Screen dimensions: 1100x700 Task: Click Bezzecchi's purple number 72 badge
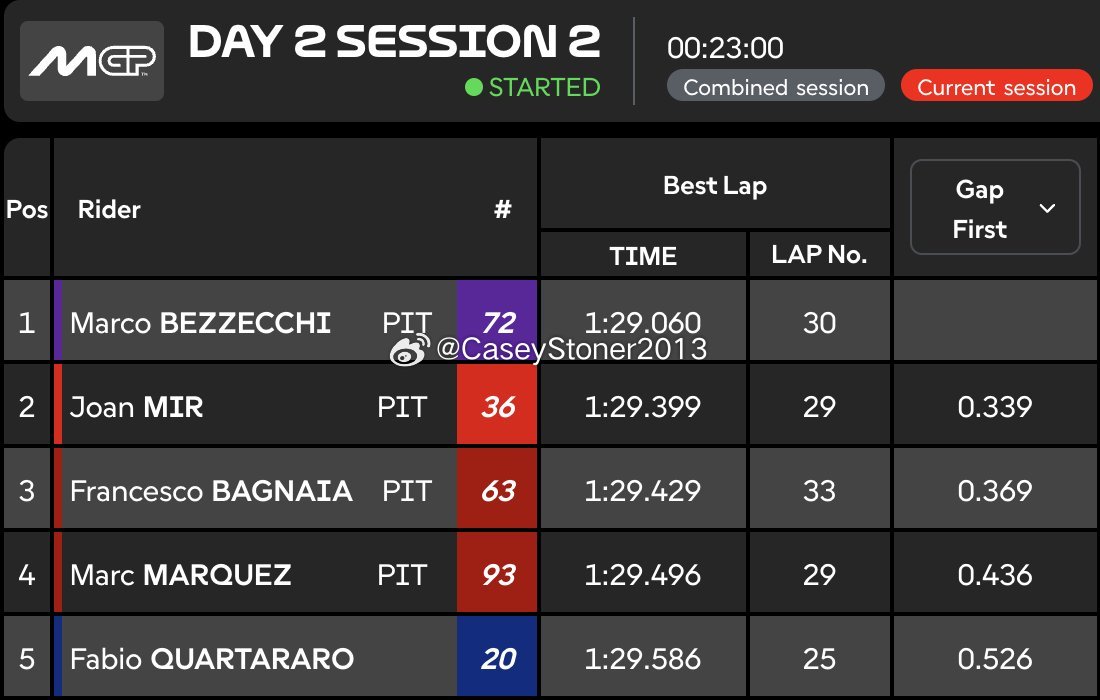pos(497,321)
